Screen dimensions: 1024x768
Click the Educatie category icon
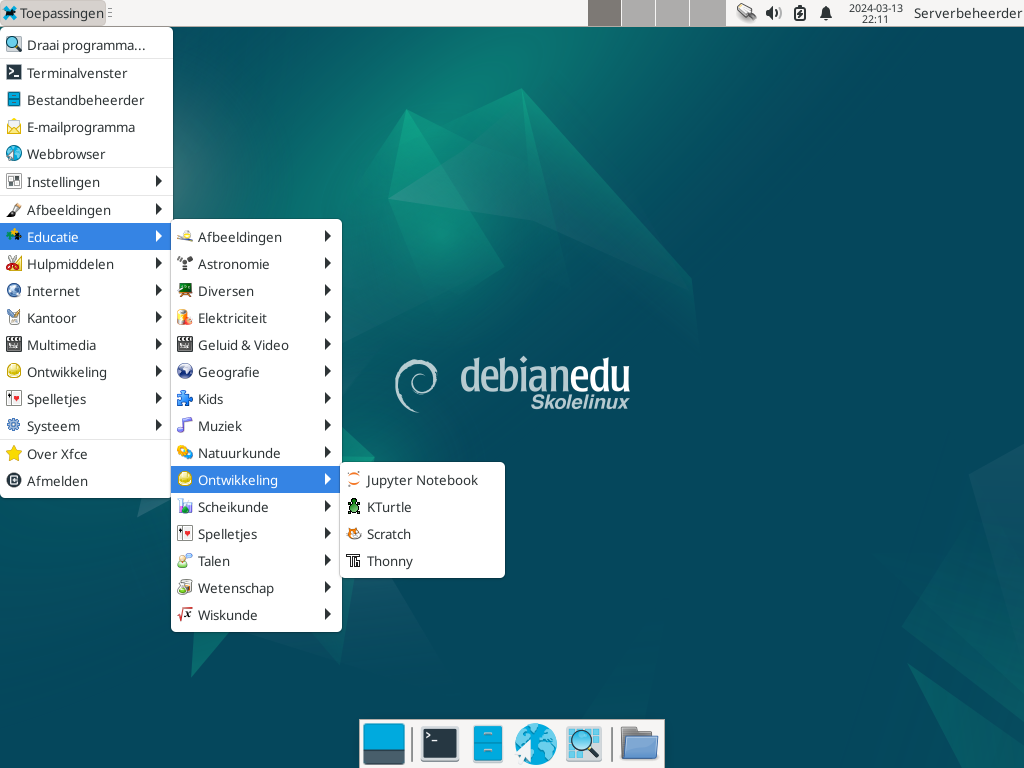(14, 236)
